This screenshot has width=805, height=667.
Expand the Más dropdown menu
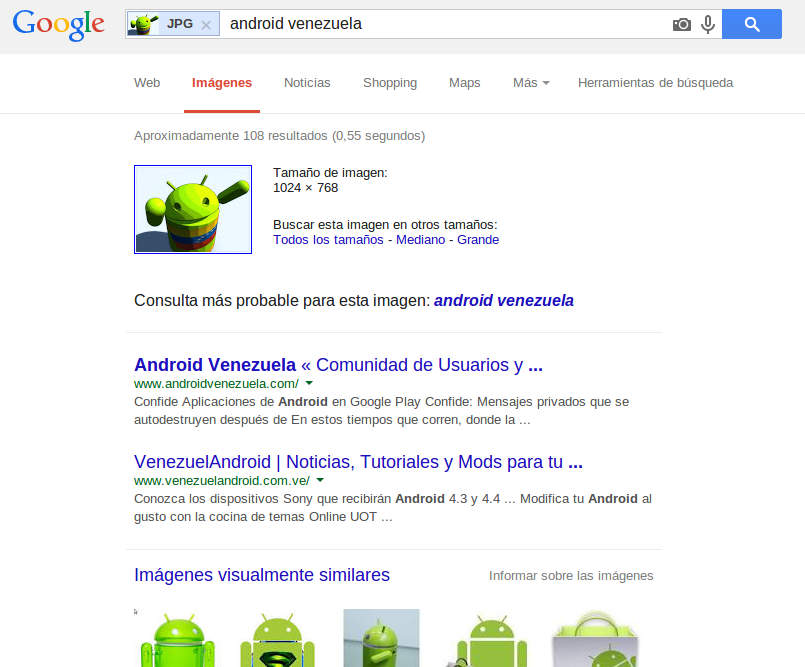pyautogui.click(x=531, y=83)
